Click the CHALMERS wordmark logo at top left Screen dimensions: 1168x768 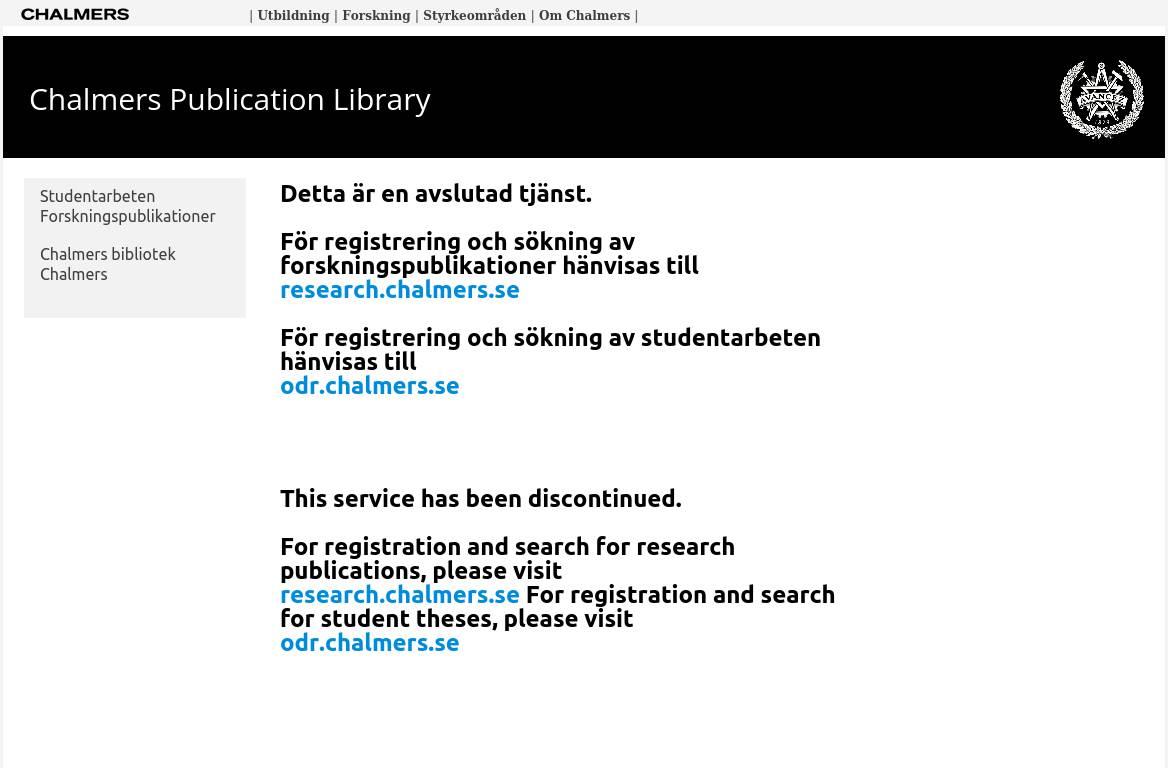click(x=75, y=14)
